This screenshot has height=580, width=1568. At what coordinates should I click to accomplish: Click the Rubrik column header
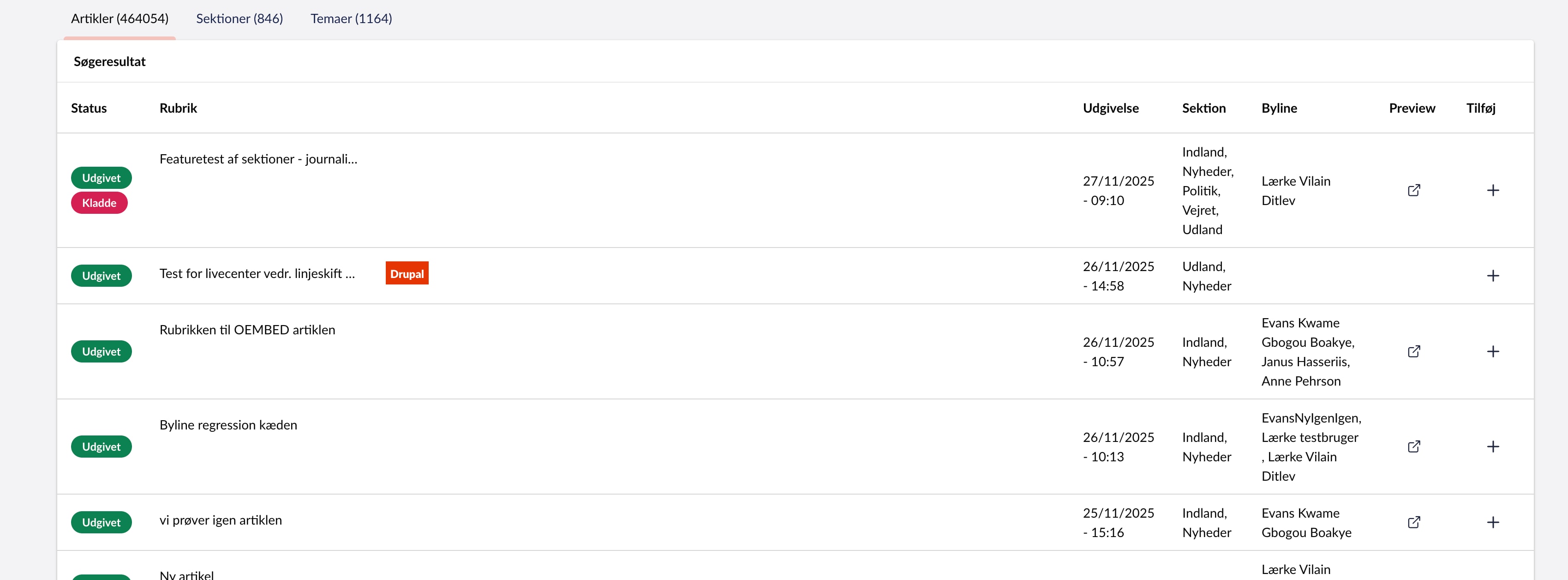coord(178,108)
